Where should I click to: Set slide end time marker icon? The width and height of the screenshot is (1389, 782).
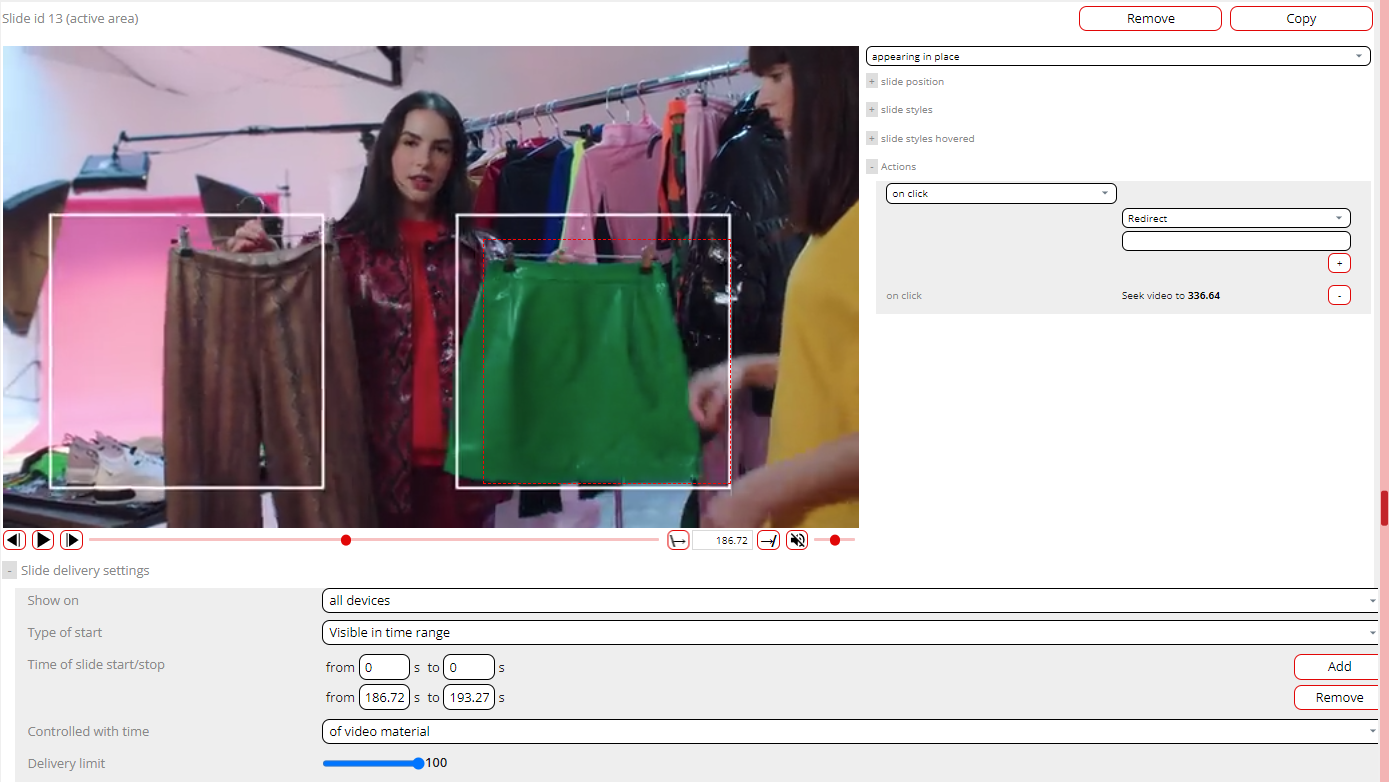pyautogui.click(x=768, y=540)
